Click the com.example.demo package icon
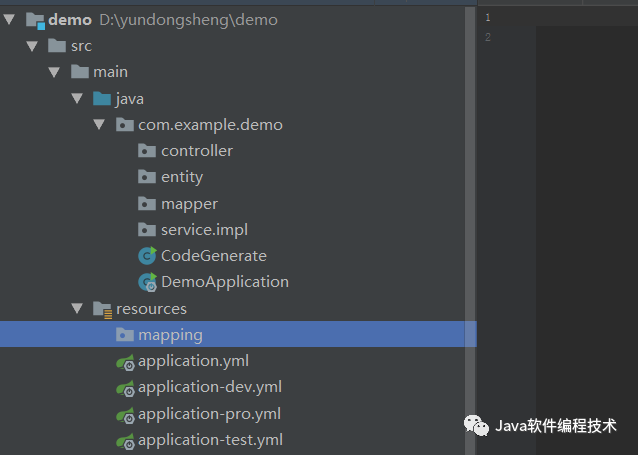Image resolution: width=638 pixels, height=455 pixels. pos(125,125)
